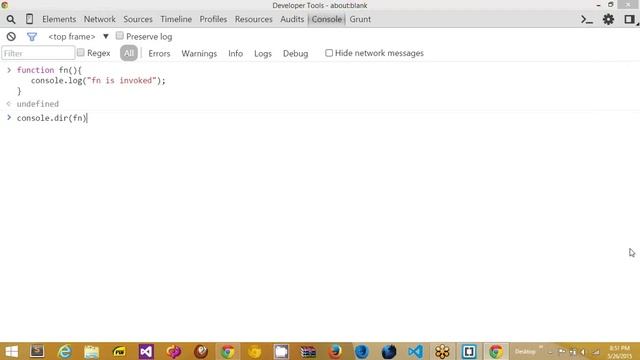Open the Fireworks 'Fw' taskbar icon
The height and width of the screenshot is (360, 640).
coord(119,351)
